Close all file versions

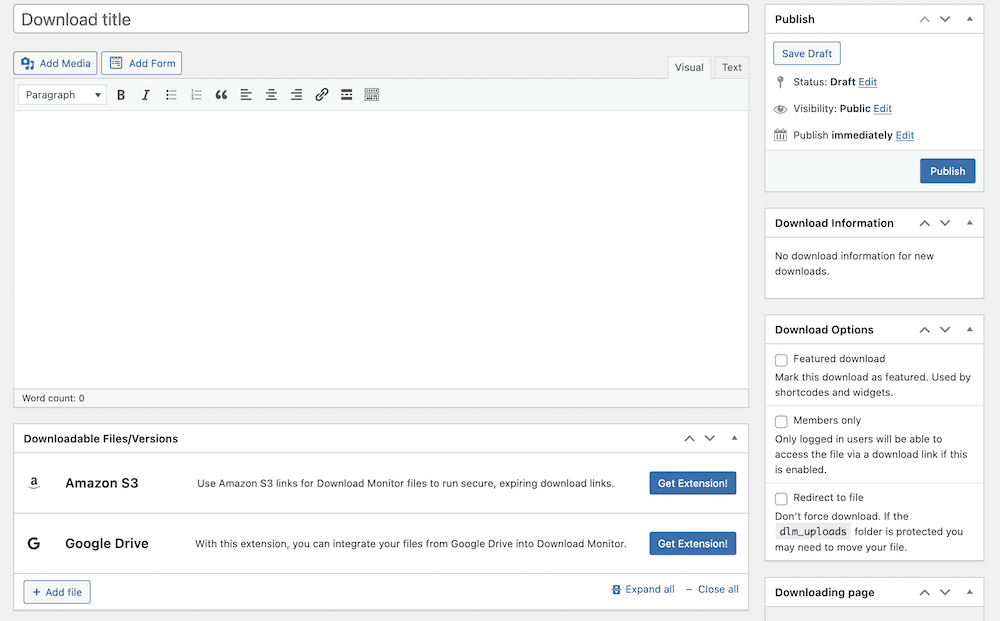[x=712, y=589]
